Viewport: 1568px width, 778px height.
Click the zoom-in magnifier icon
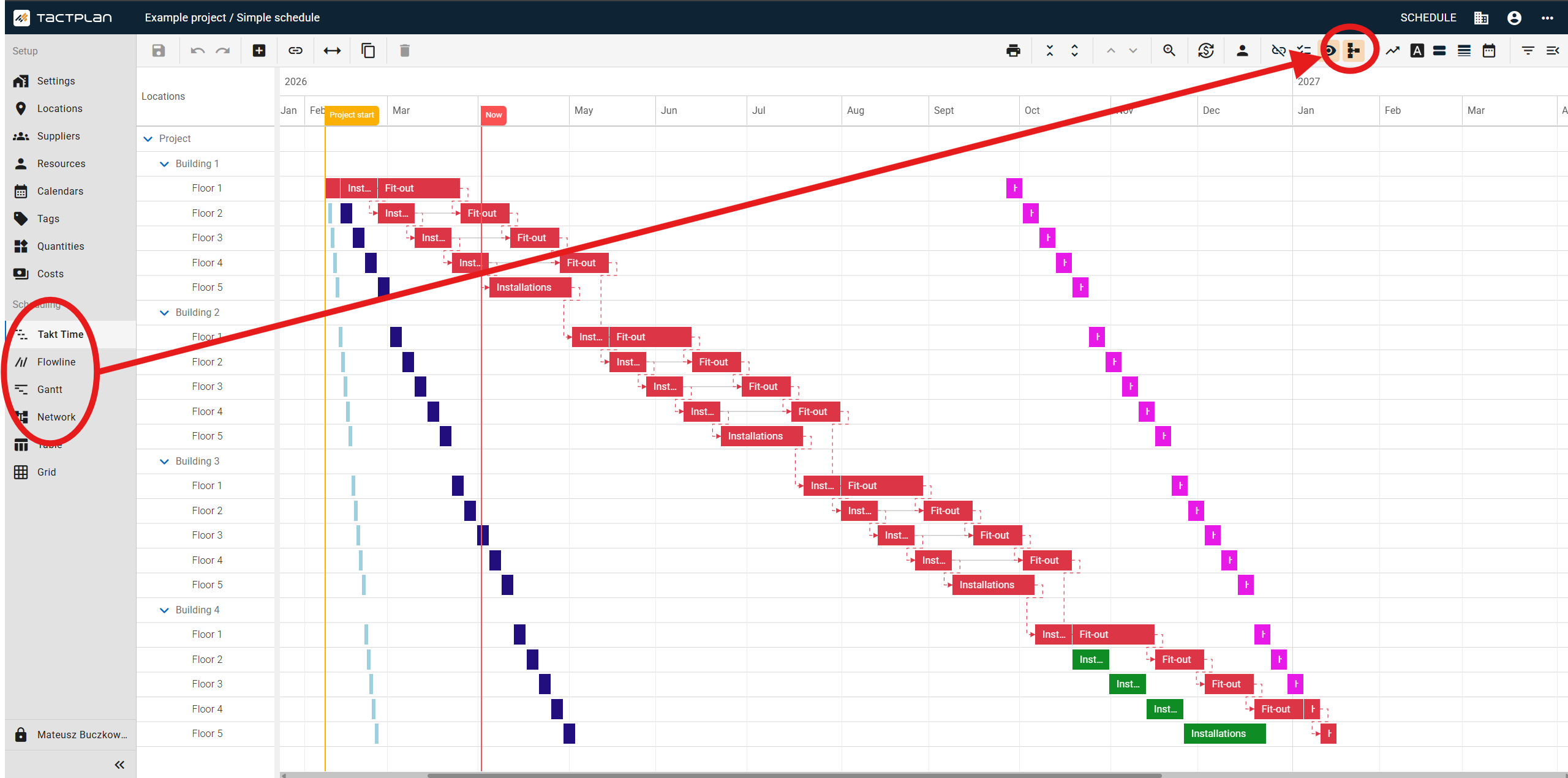[x=1169, y=51]
